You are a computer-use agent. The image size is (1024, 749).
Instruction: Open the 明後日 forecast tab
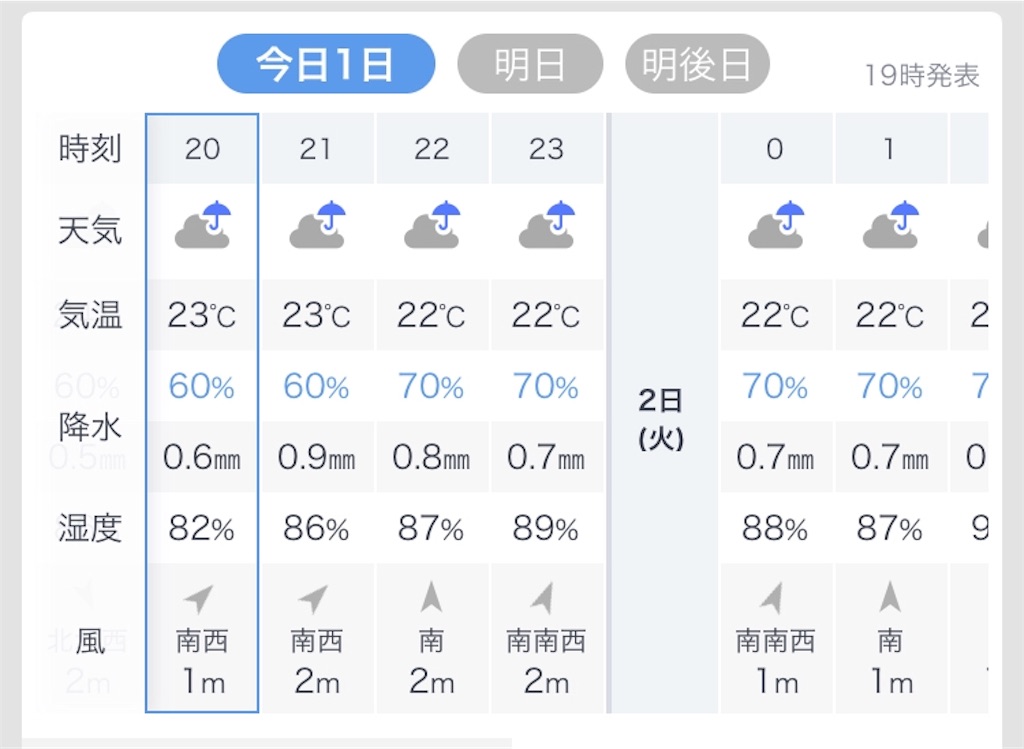(x=696, y=63)
